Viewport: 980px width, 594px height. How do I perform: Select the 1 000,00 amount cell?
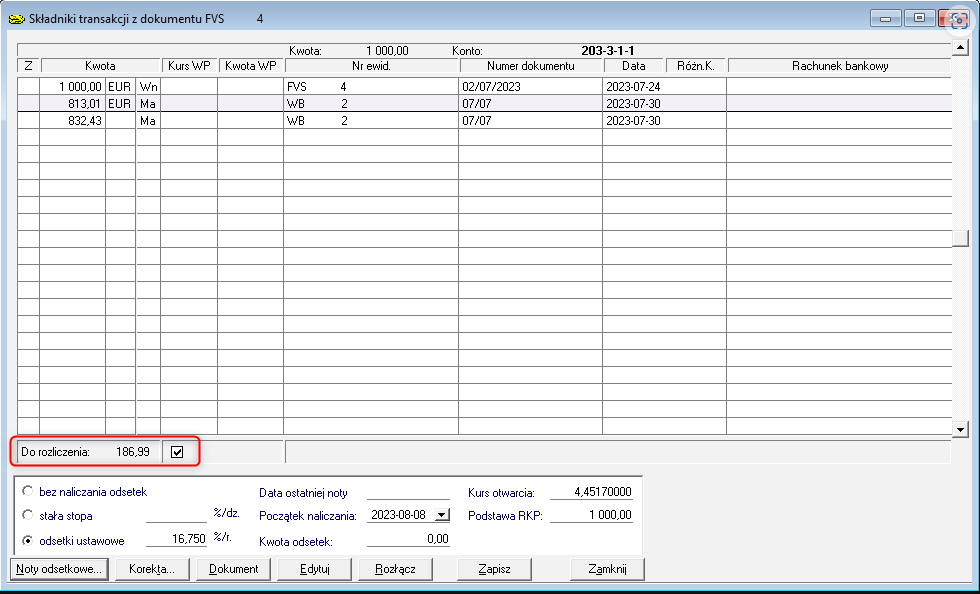(x=72, y=87)
